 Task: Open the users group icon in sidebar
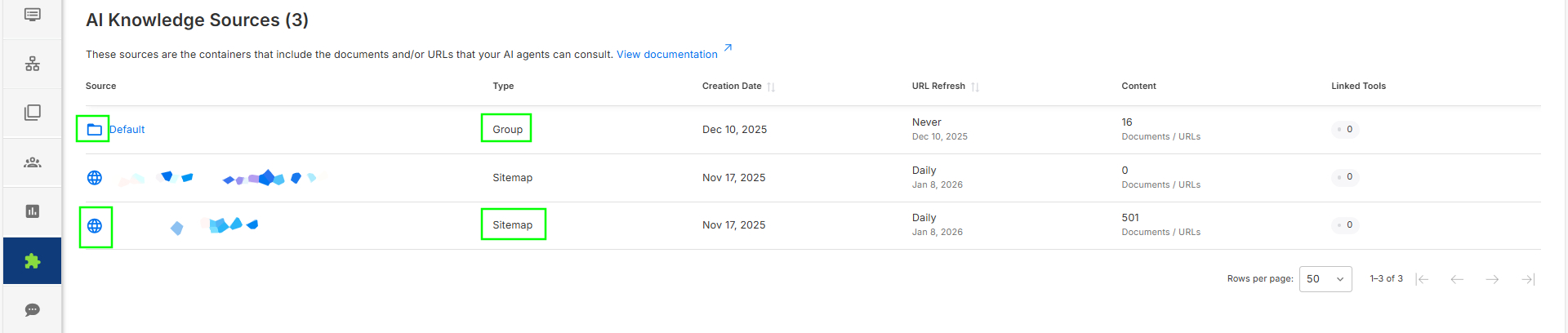tap(33, 162)
